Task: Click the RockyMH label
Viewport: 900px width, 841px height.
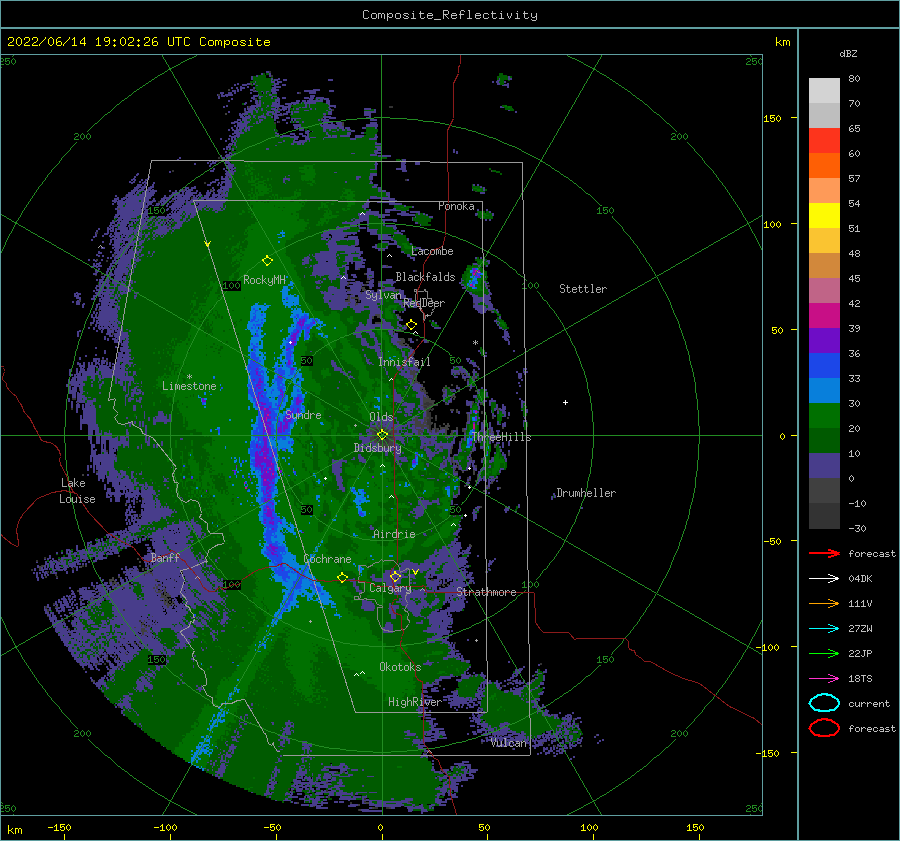Action: coord(265,280)
